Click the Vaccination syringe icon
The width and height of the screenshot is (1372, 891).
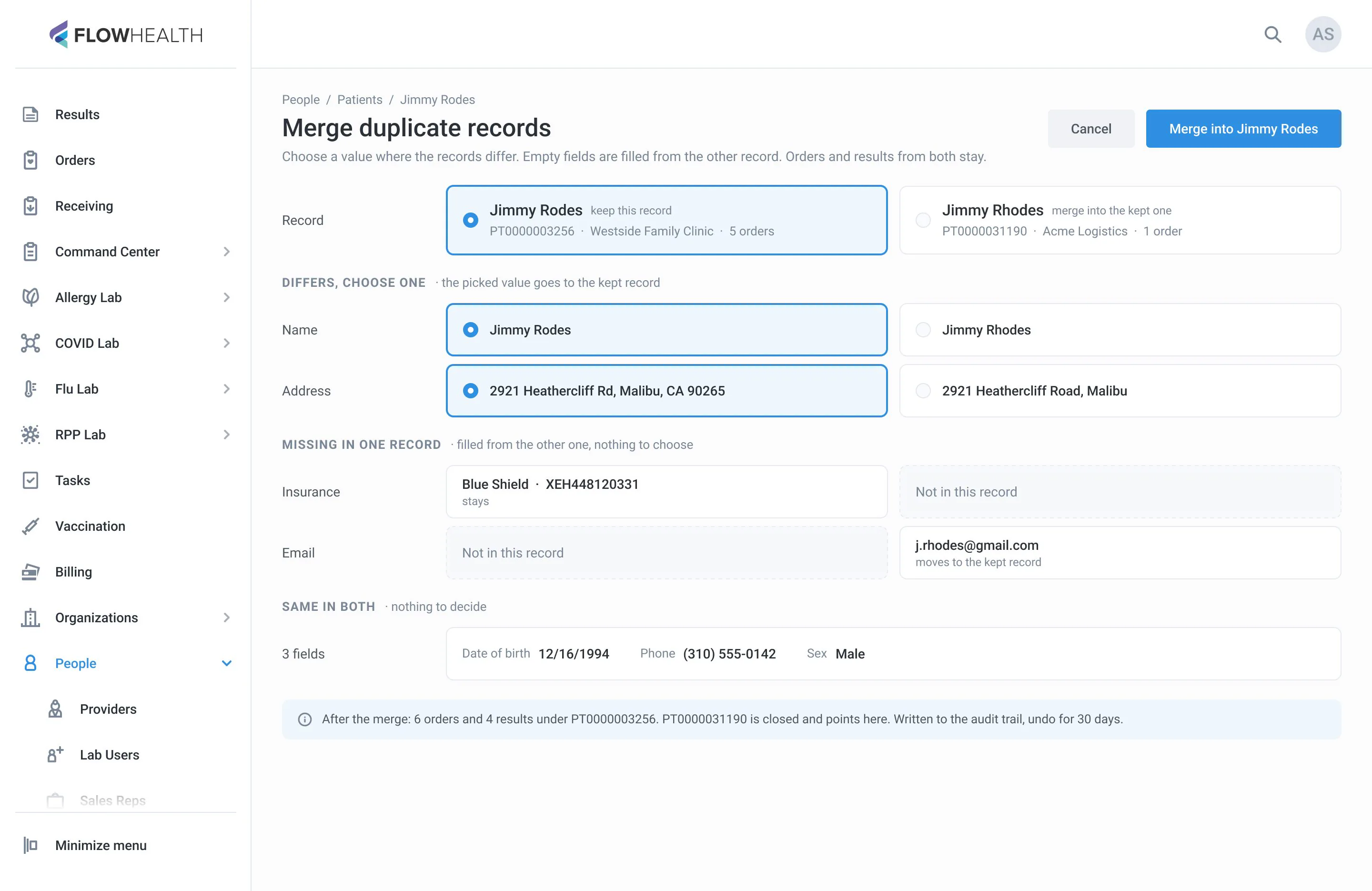coord(30,526)
